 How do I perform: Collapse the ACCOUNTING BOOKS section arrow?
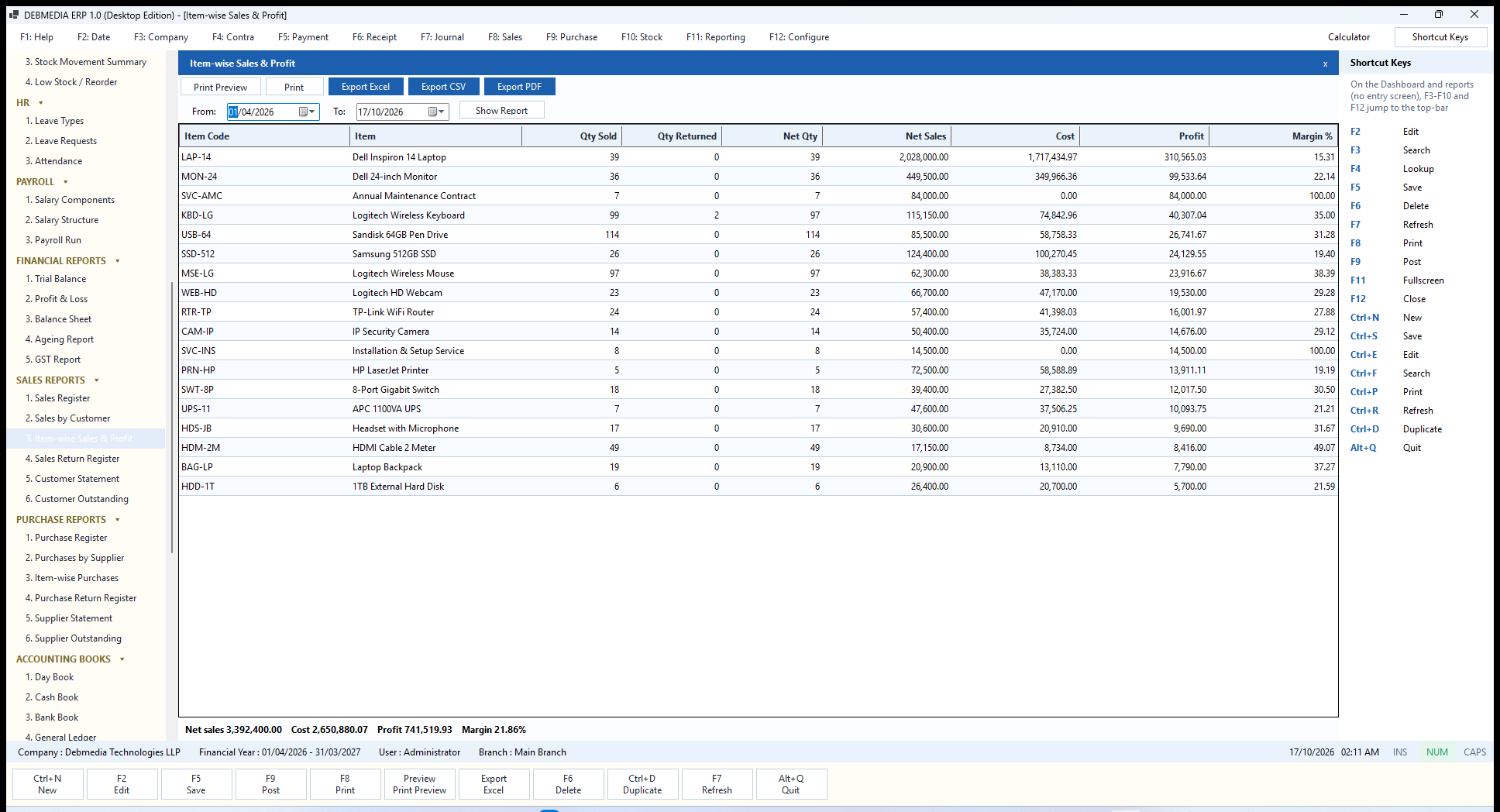[x=122, y=659]
